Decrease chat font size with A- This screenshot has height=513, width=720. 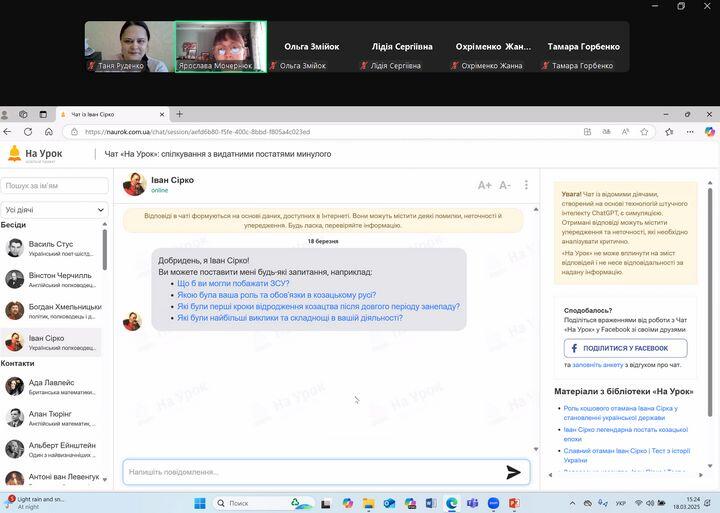505,185
